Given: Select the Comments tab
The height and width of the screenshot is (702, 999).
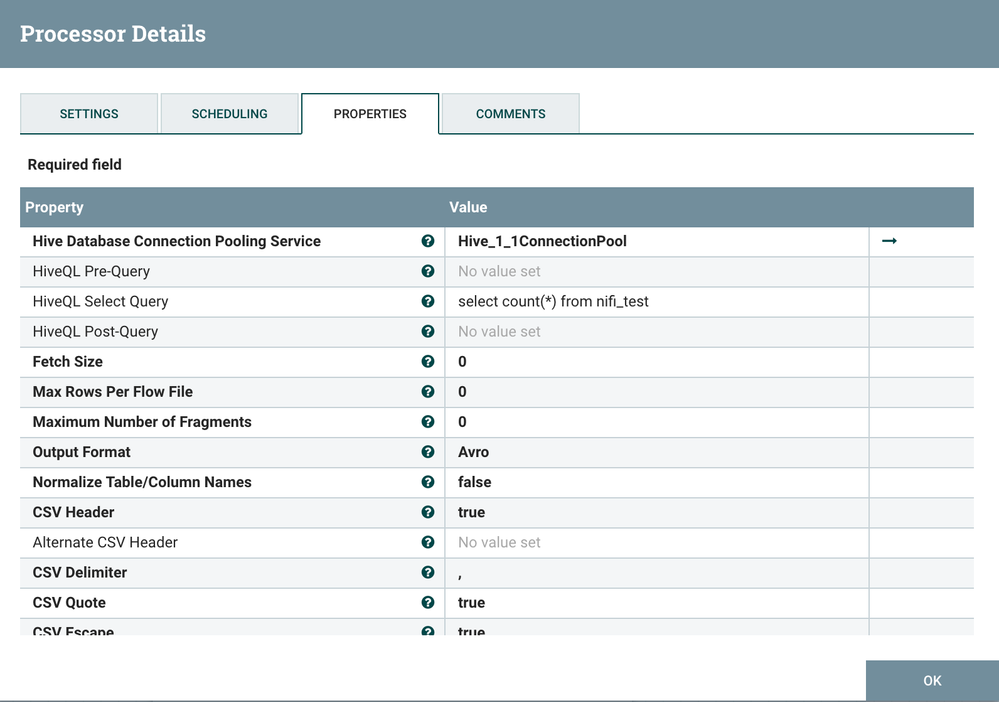Looking at the screenshot, I should (510, 114).
